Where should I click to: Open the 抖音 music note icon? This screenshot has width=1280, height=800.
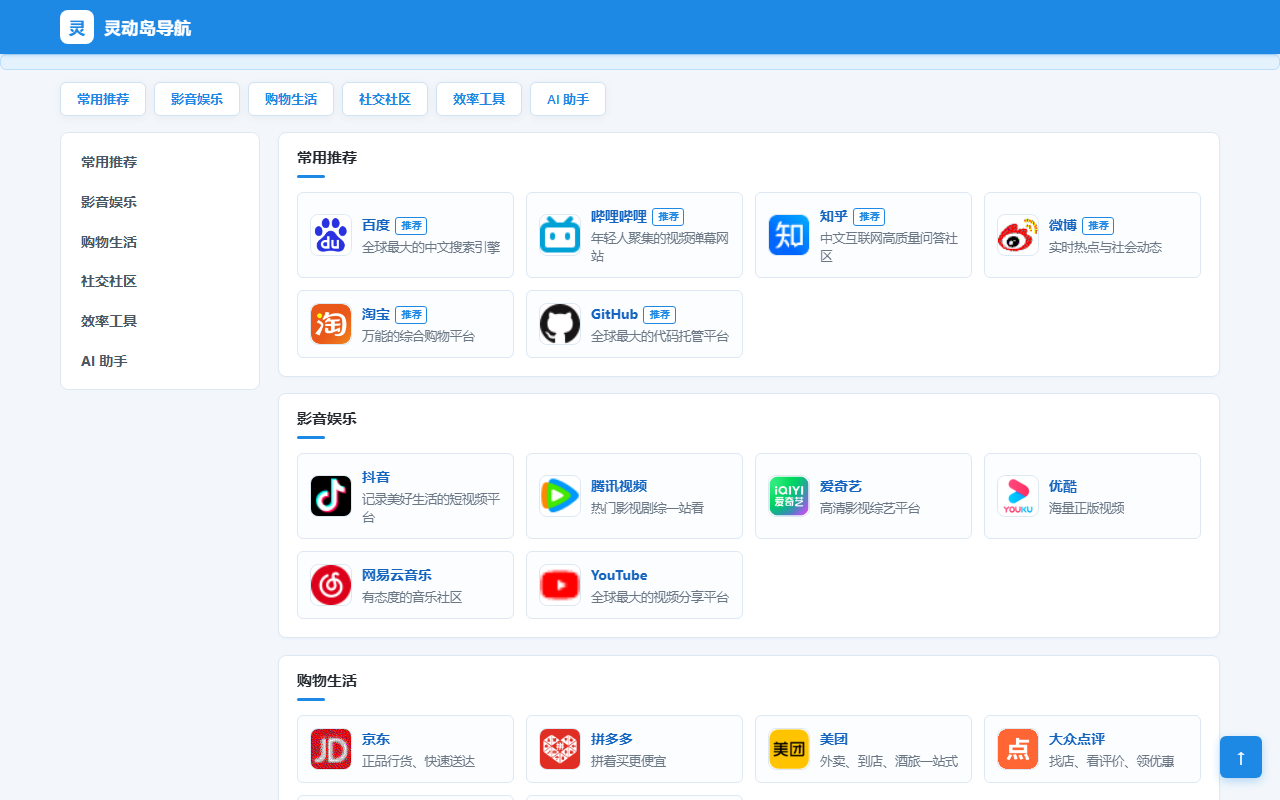(x=331, y=496)
